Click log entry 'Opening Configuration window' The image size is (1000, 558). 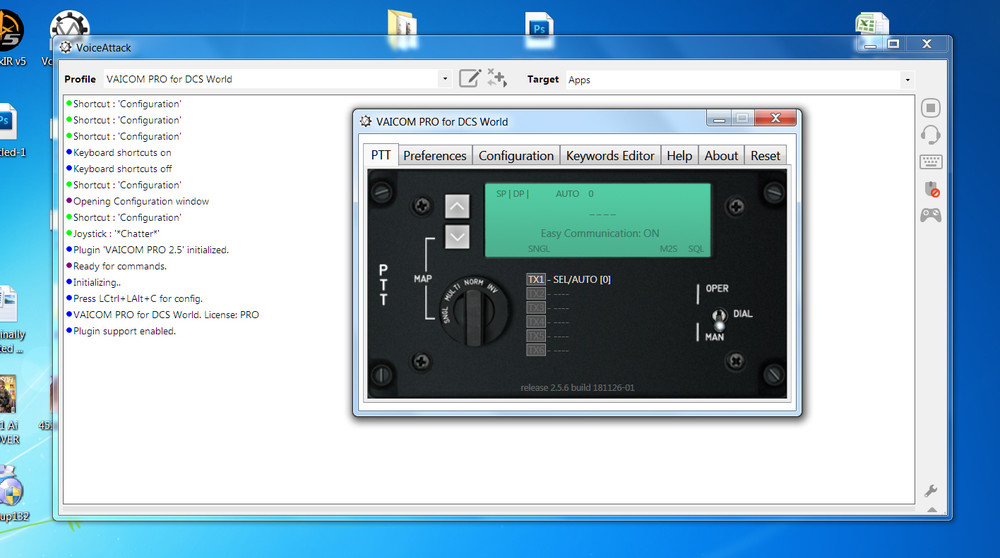141,201
